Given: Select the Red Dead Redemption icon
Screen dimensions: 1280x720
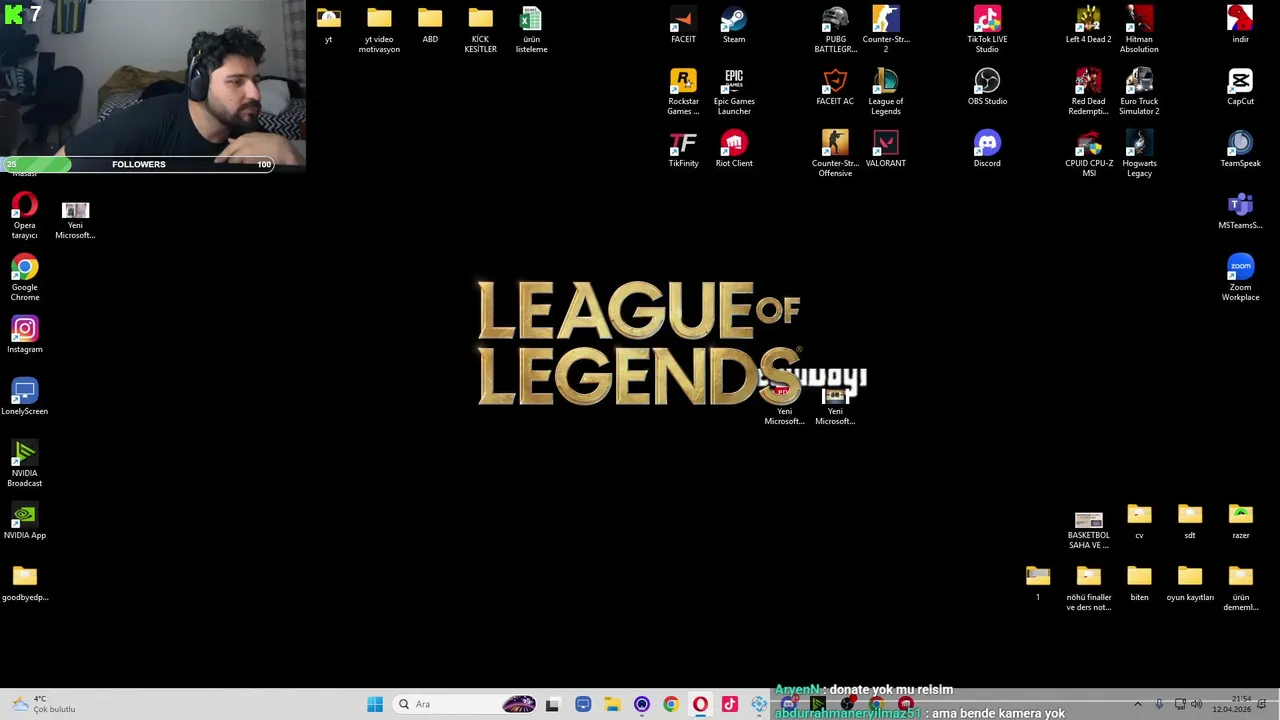Looking at the screenshot, I should pyautogui.click(x=1088, y=92).
